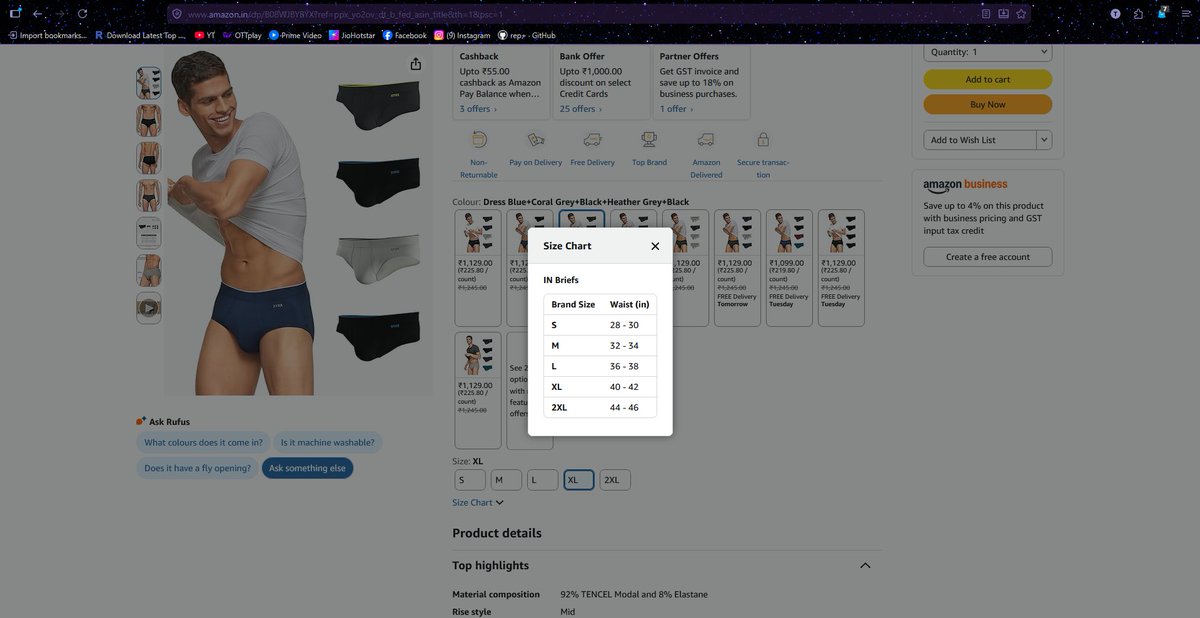Select the first product image thumbnail
Viewport: 1200px width, 618px height.
pos(148,82)
